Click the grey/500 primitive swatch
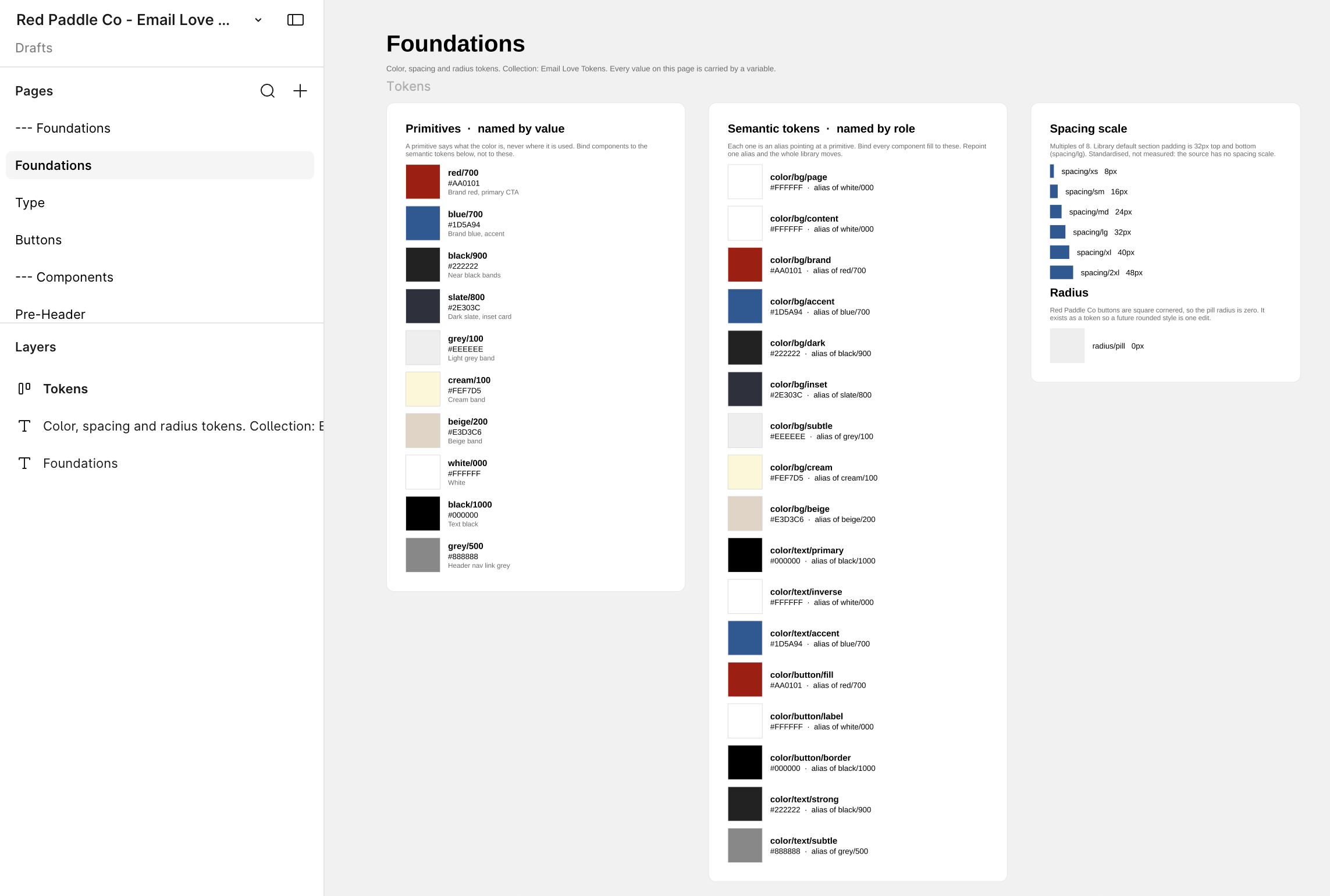The width and height of the screenshot is (1330, 896). pos(423,555)
